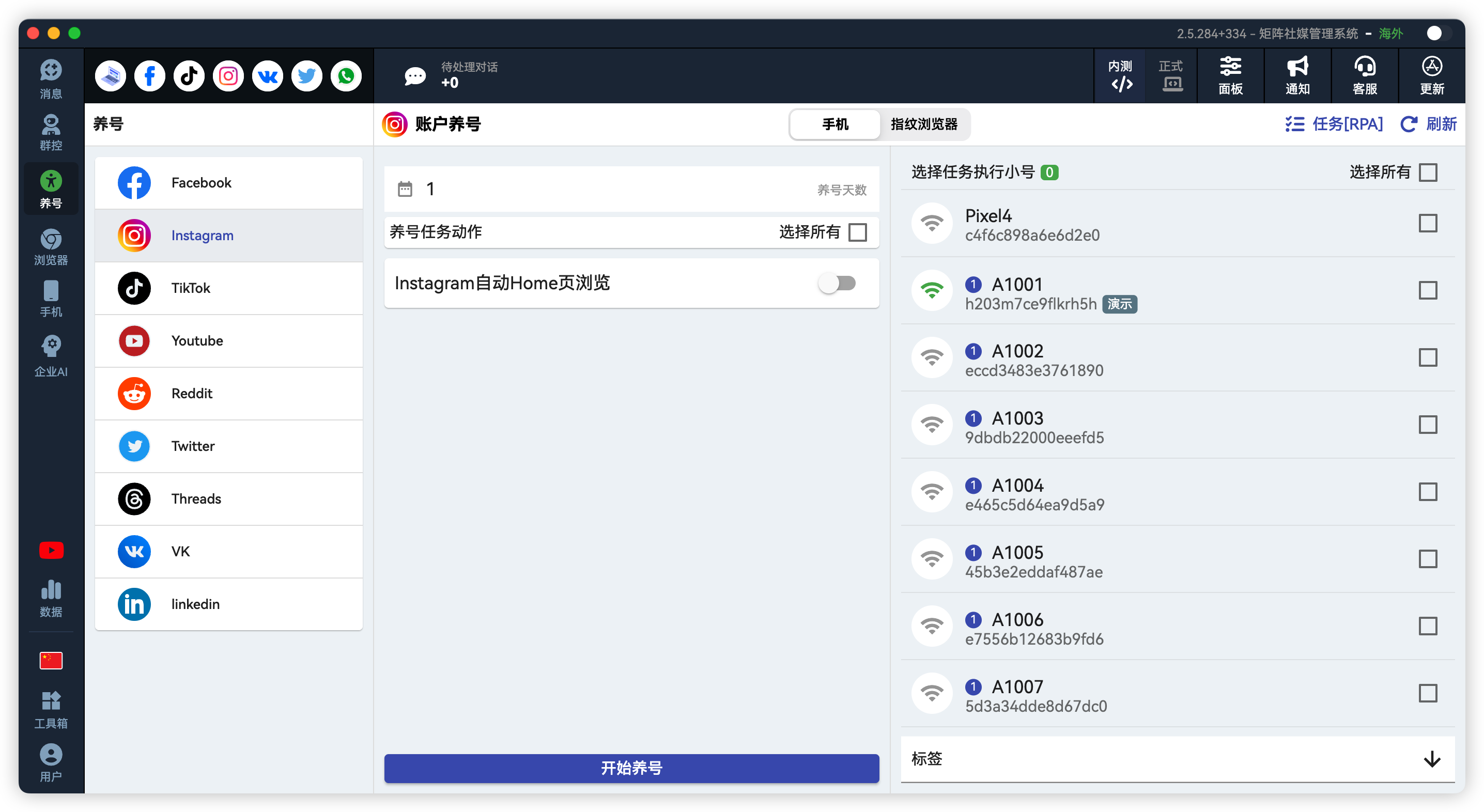
Task: Select the 内测 beta mode tab
Action: point(1120,75)
